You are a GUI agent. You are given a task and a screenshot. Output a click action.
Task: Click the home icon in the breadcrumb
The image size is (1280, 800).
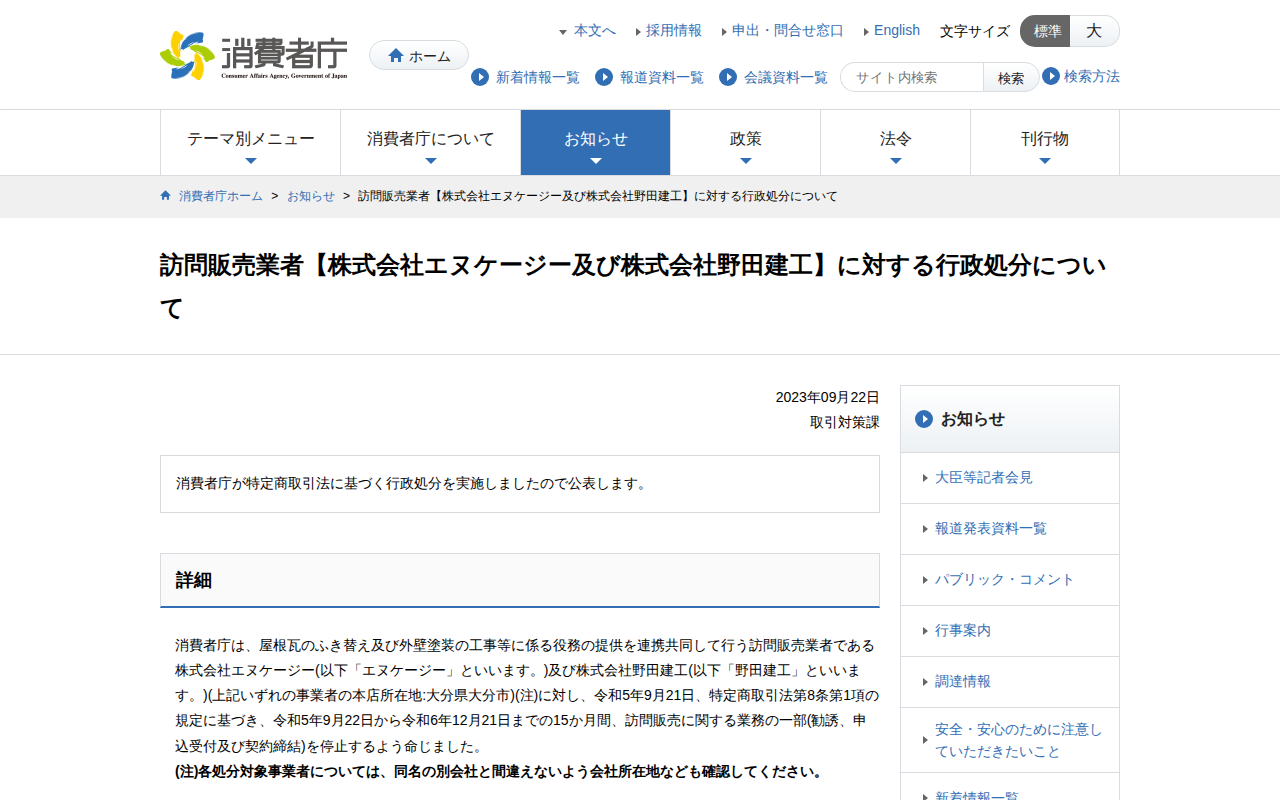166,196
